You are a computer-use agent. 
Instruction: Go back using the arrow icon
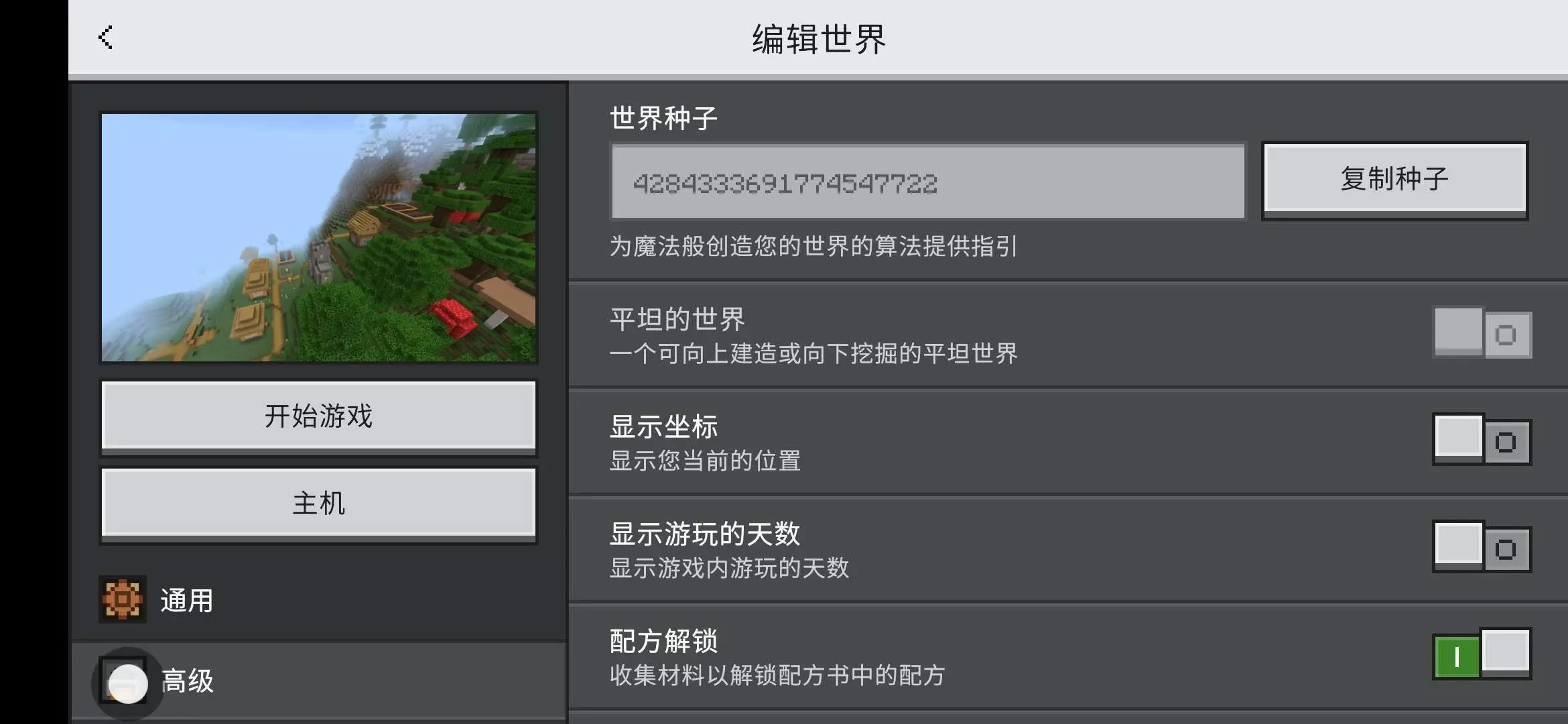105,38
